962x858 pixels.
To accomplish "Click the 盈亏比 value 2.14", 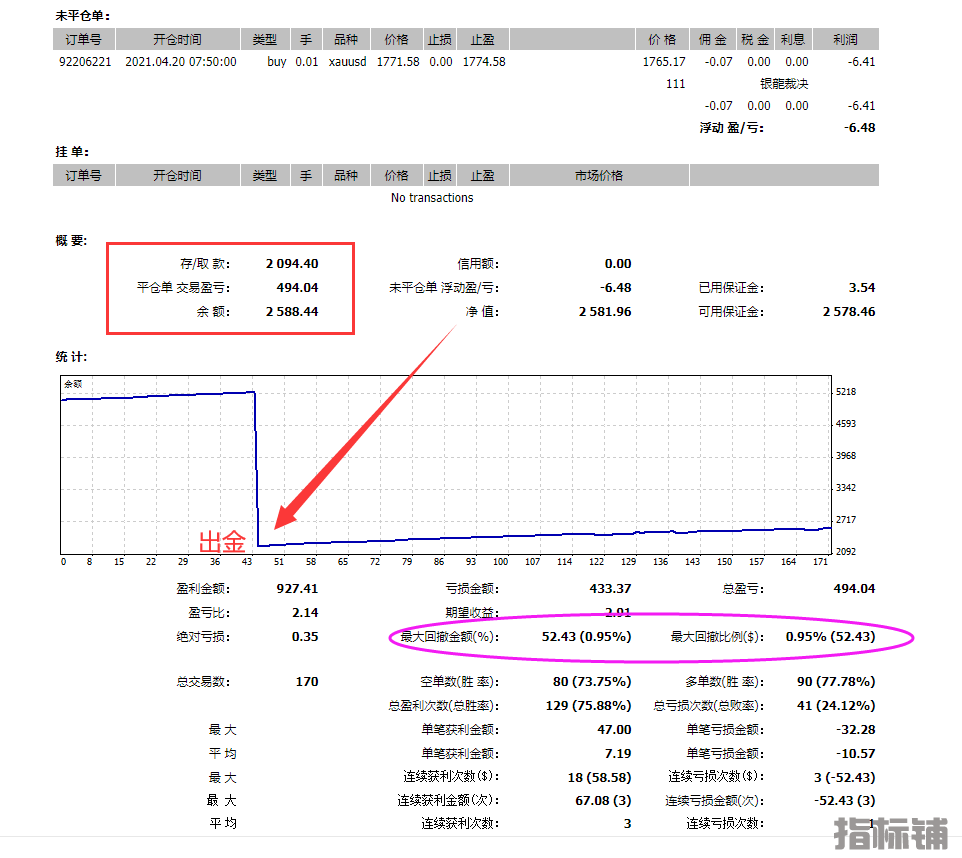I will click(304, 613).
